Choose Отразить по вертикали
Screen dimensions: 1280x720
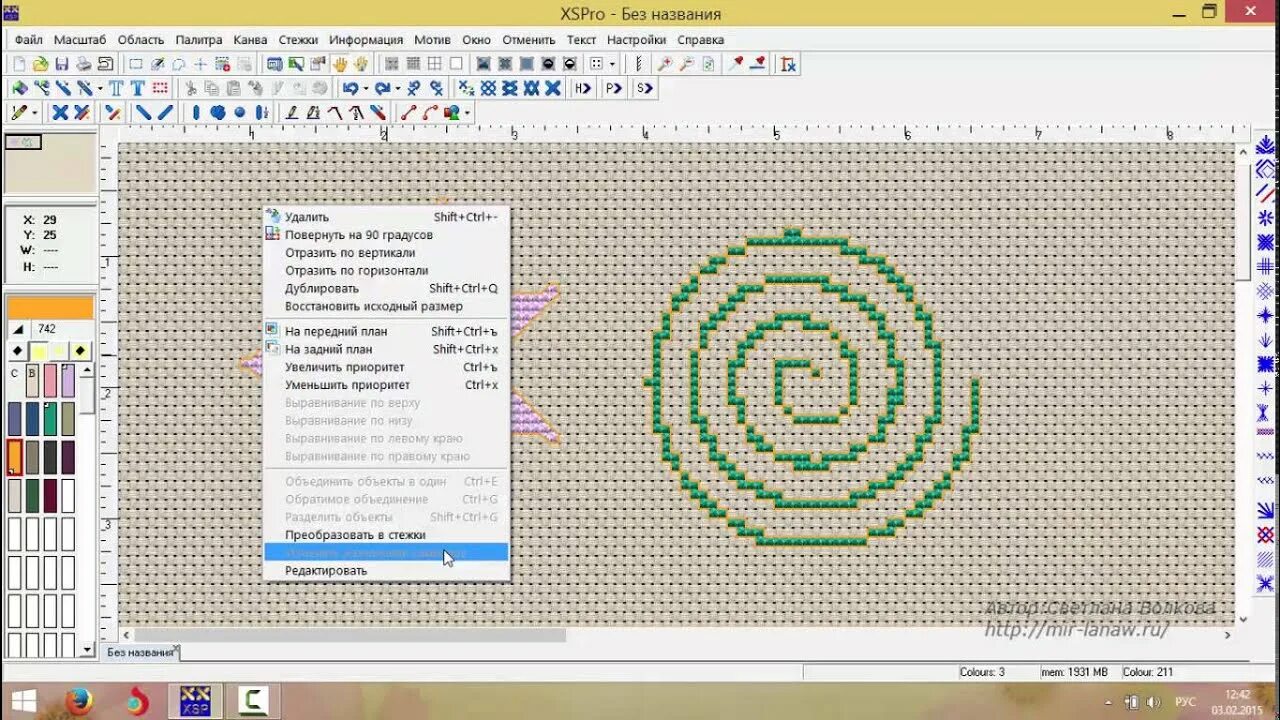pyautogui.click(x=386, y=253)
